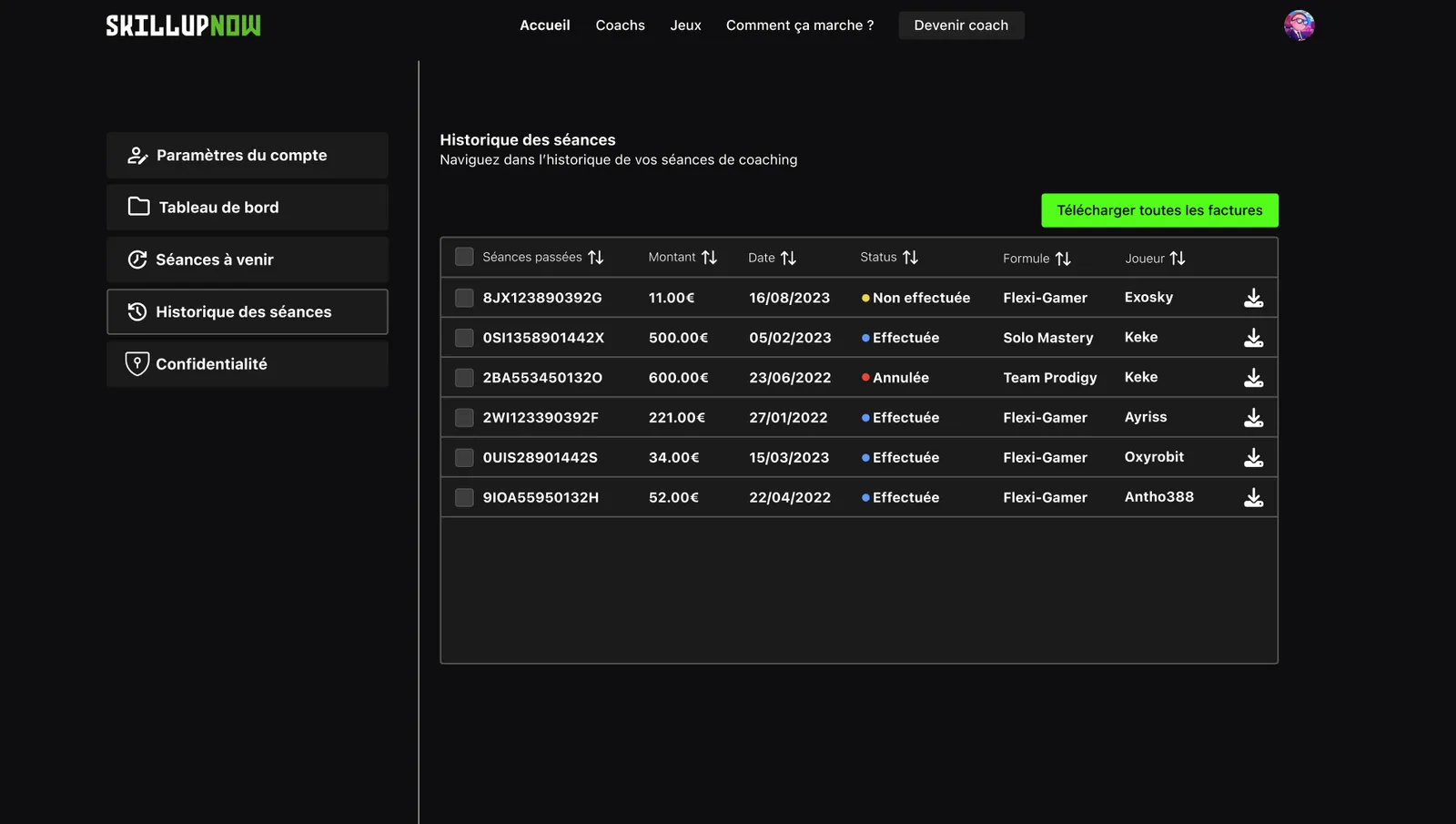Sort the Status column
The width and height of the screenshot is (1456, 824).
(x=911, y=257)
